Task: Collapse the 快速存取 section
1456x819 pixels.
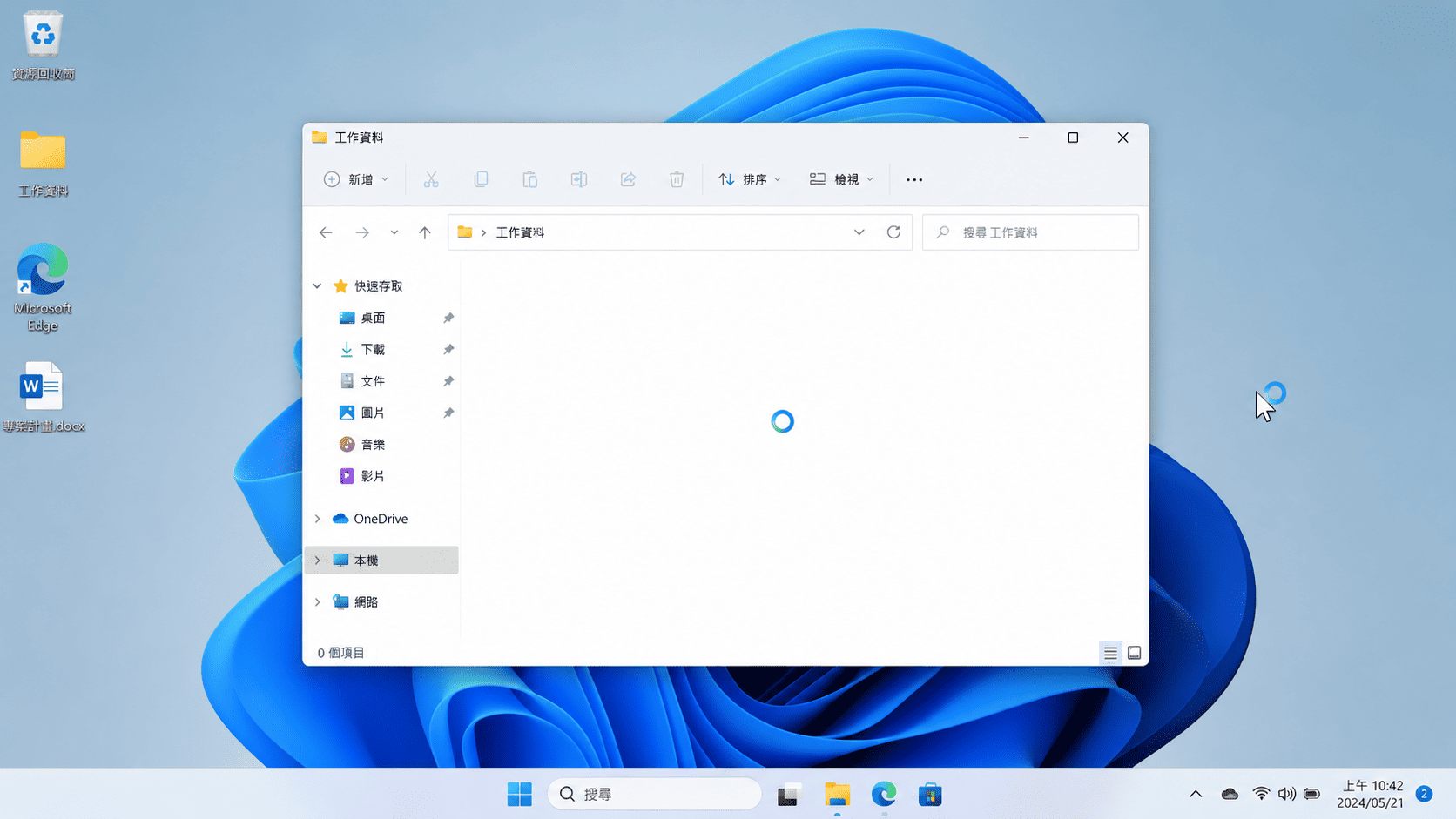Action: [x=317, y=286]
